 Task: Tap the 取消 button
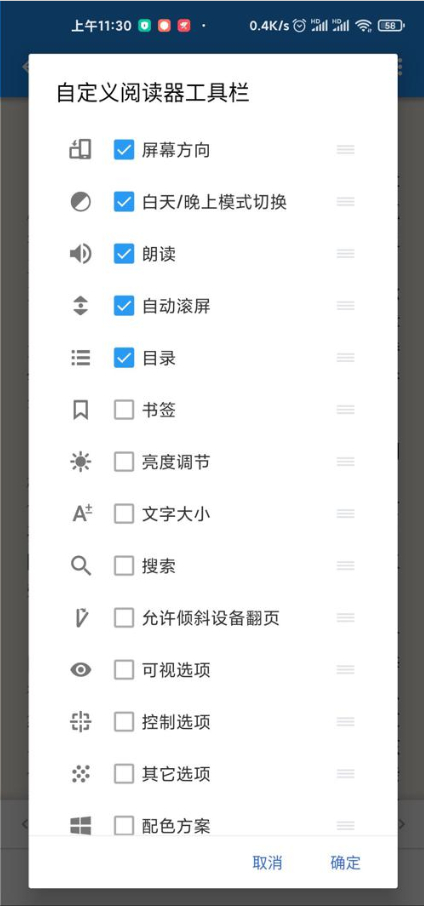tap(267, 863)
